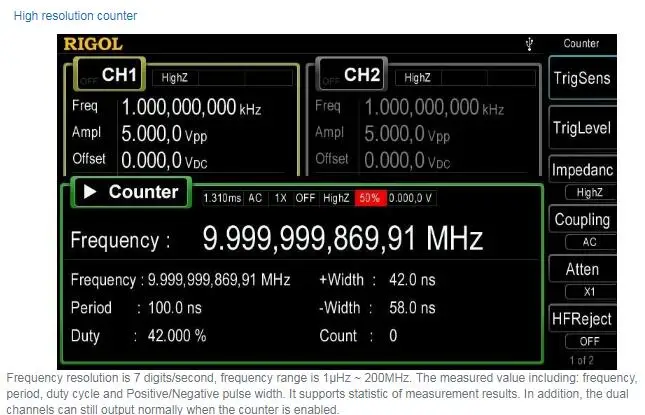Click the AC value under Coupling softkey
645x415 pixels.
pyautogui.click(x=590, y=242)
